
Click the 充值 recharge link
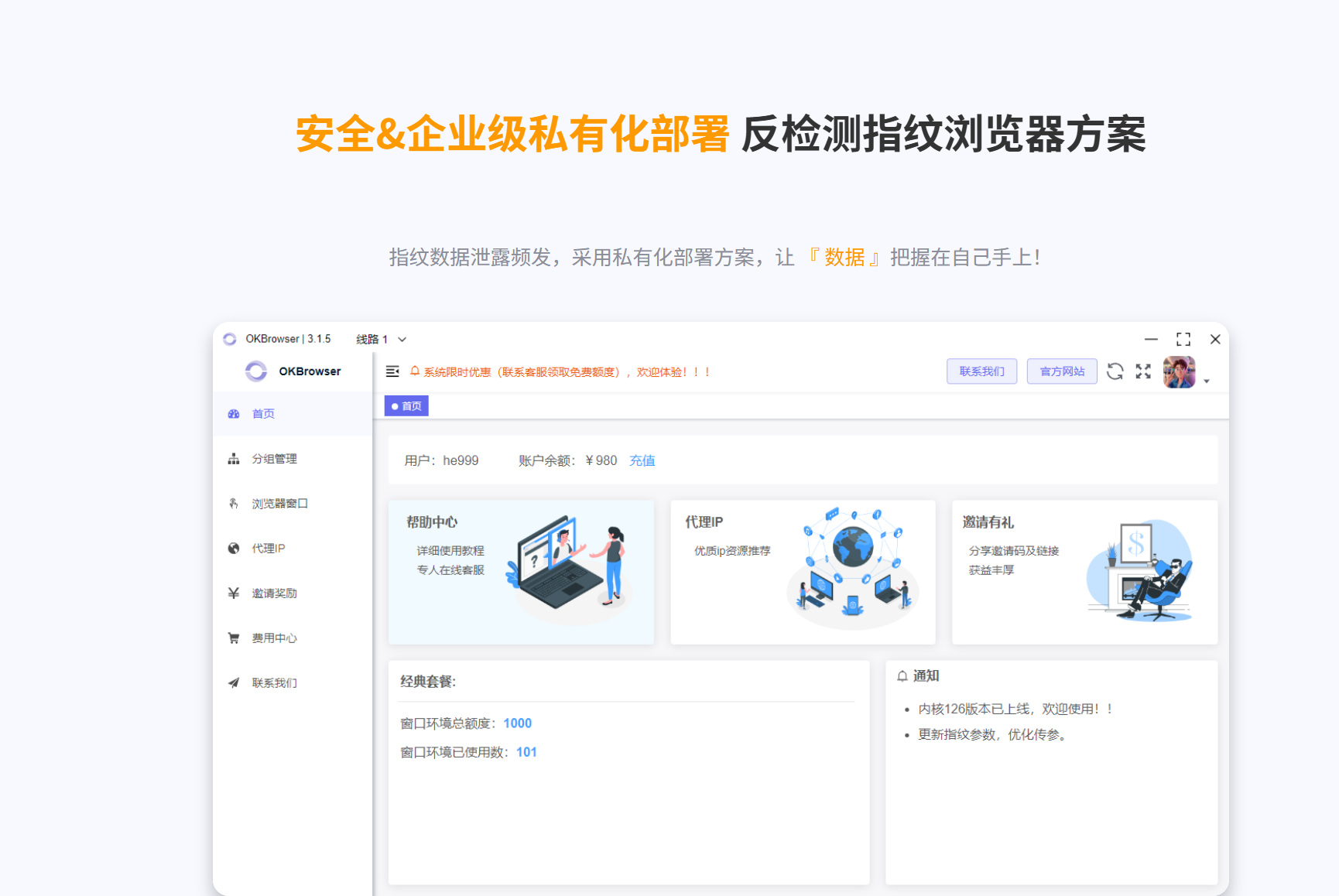(642, 460)
